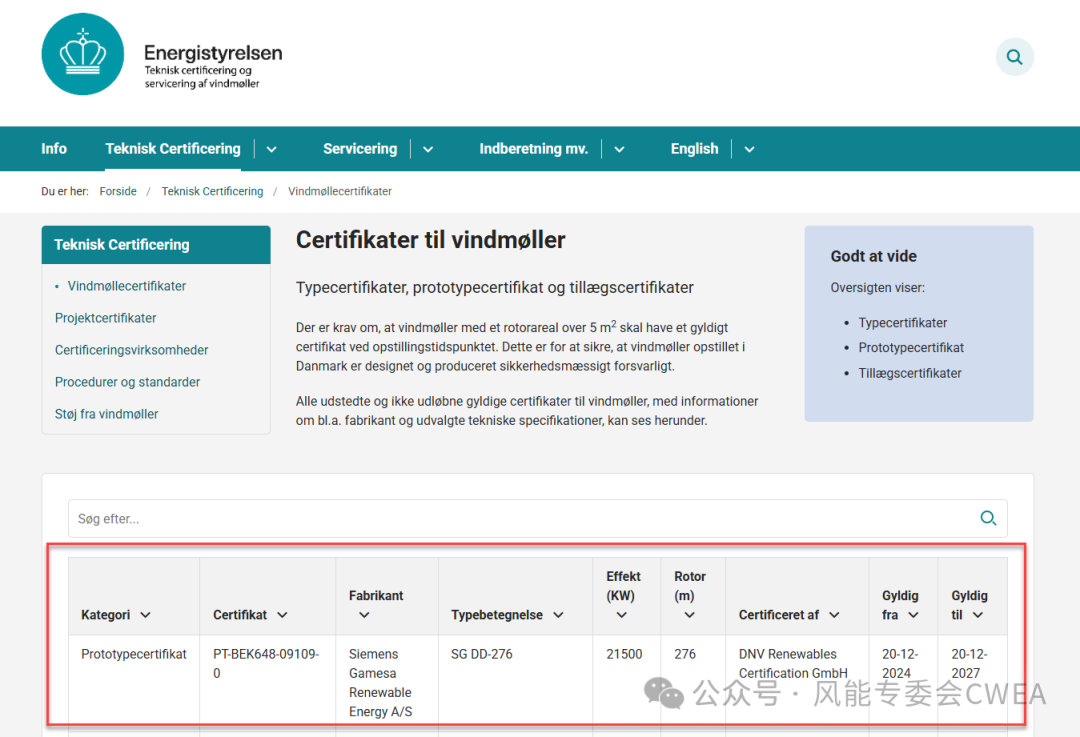Select certificate number PT-BEK648-09109-0
Viewport: 1080px width, 737px height.
266,664
